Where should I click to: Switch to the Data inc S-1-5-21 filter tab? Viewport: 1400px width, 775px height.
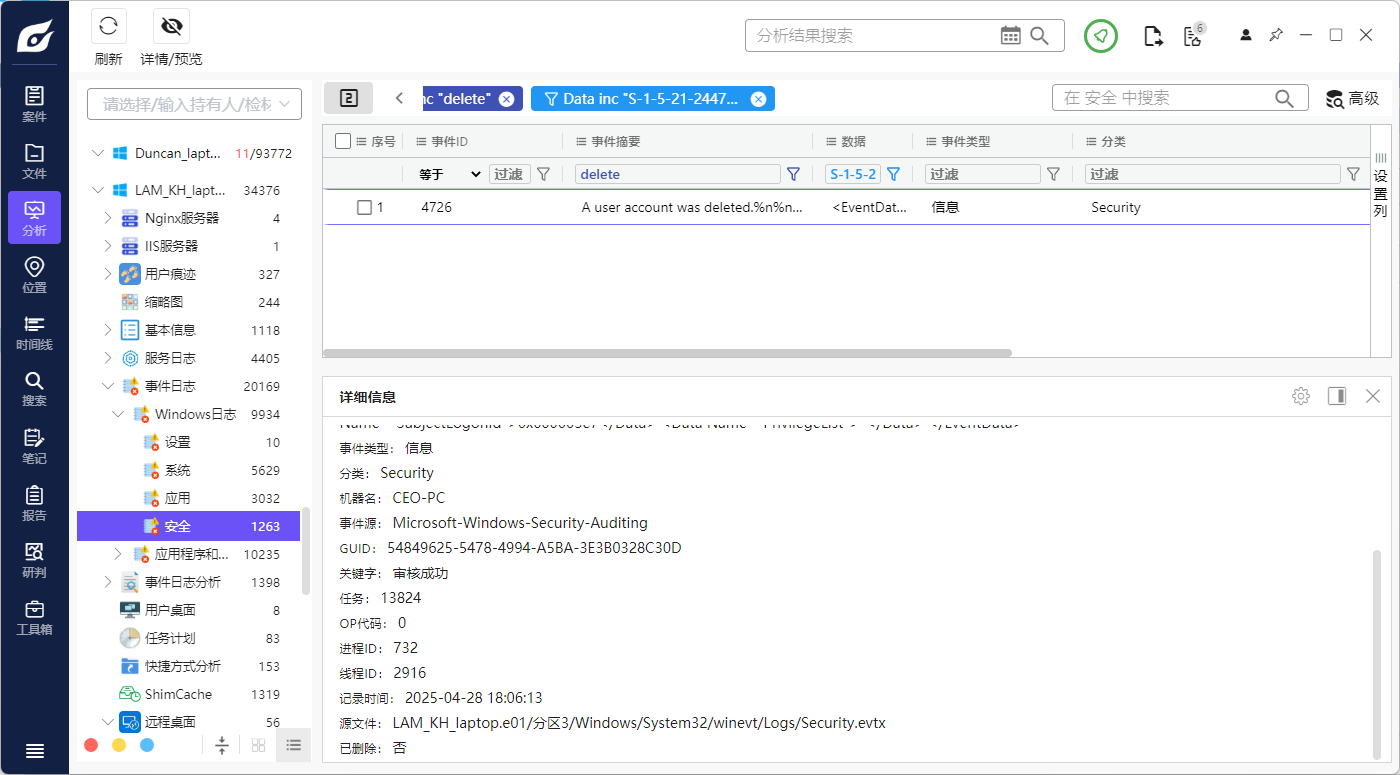tap(645, 98)
